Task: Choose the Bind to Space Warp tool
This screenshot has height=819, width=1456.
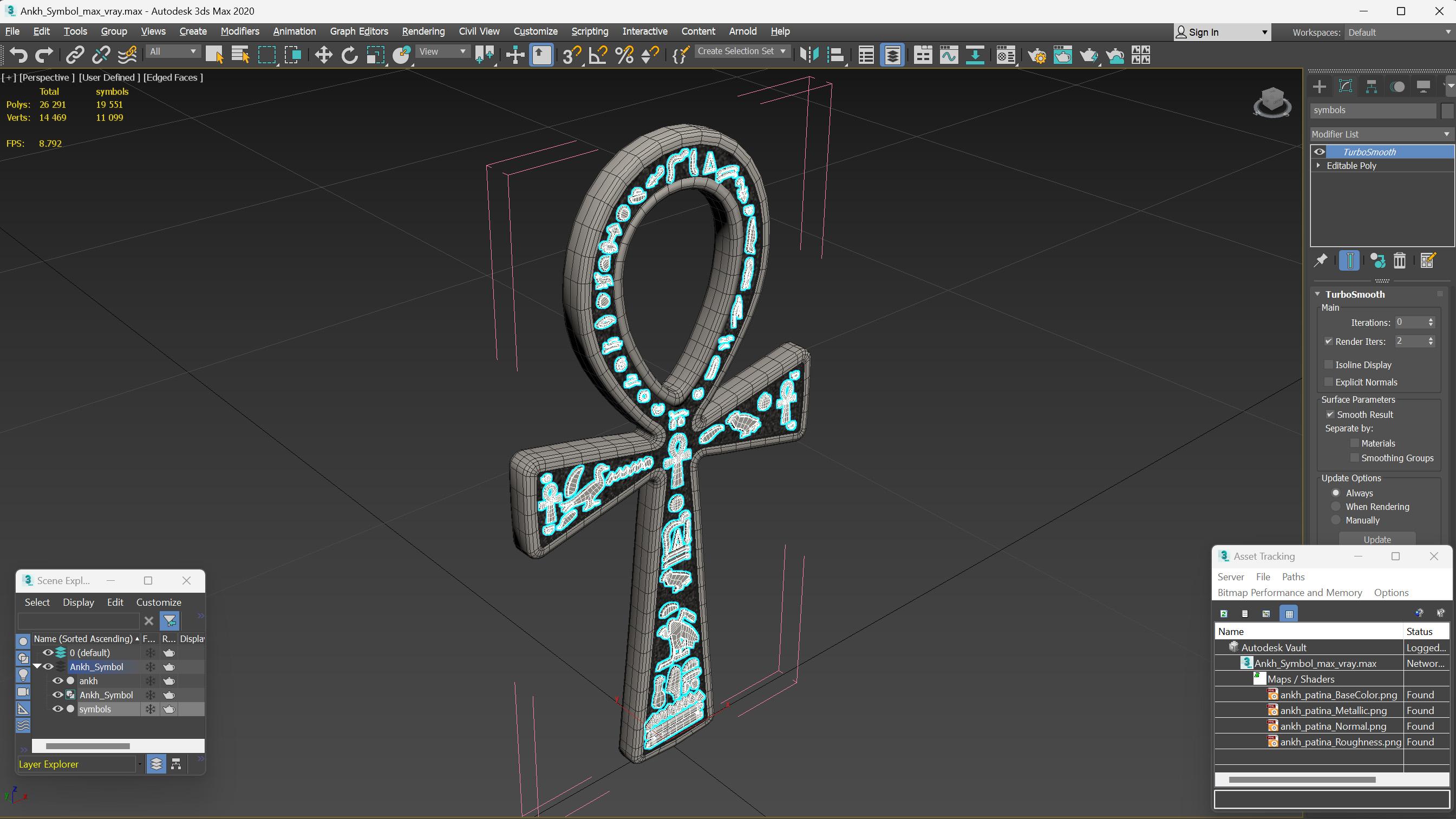Action: click(127, 55)
